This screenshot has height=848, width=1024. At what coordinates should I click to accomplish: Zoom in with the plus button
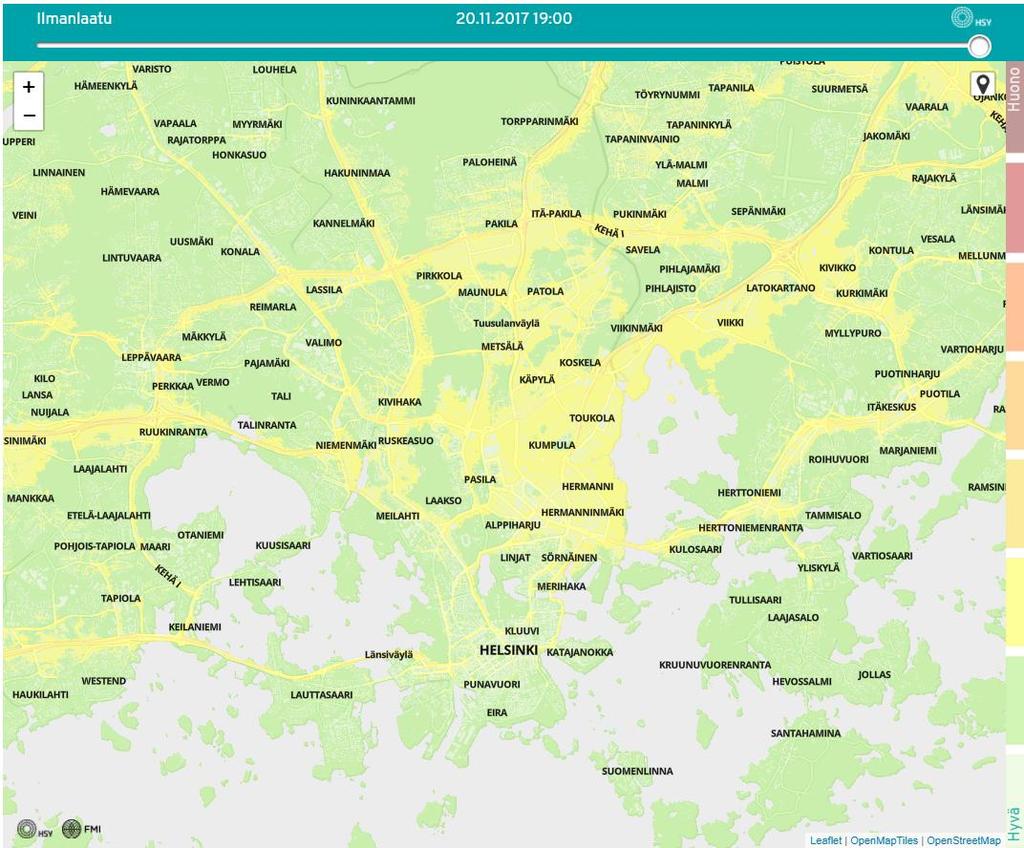29,87
